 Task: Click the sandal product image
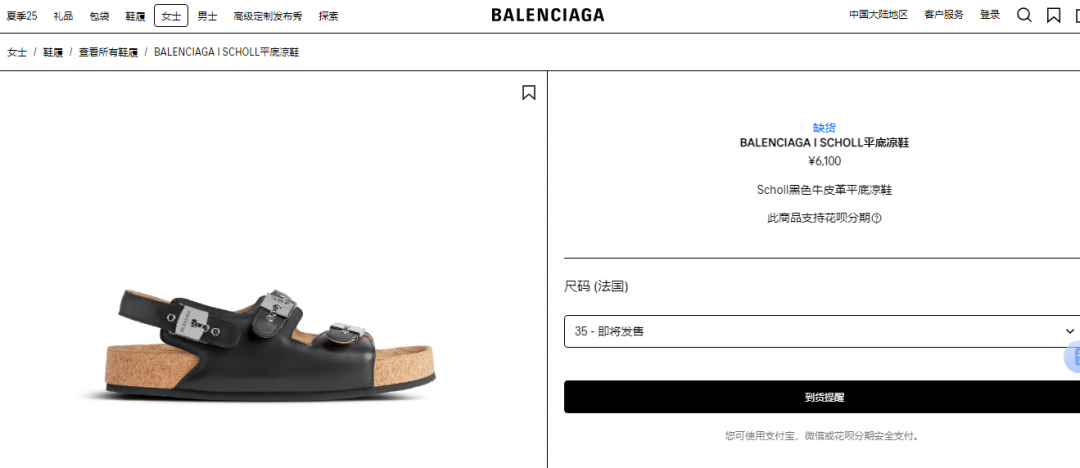[x=270, y=343]
